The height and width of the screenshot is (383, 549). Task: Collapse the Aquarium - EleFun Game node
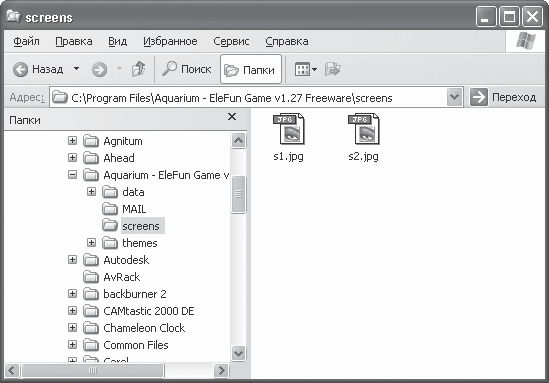pos(72,174)
